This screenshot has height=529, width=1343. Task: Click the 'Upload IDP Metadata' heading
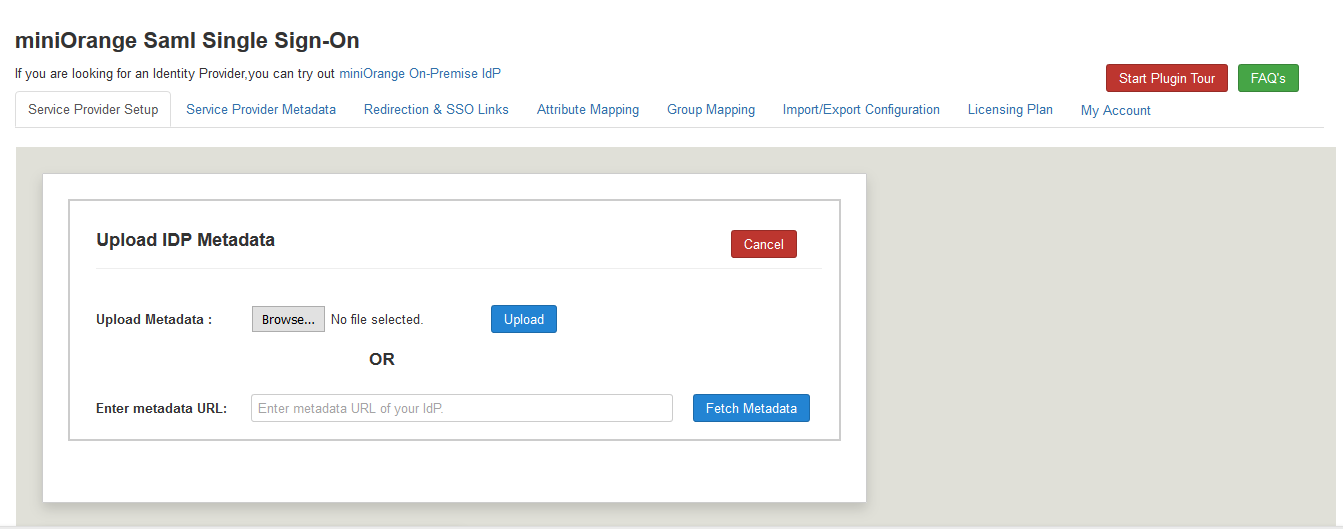[185, 240]
